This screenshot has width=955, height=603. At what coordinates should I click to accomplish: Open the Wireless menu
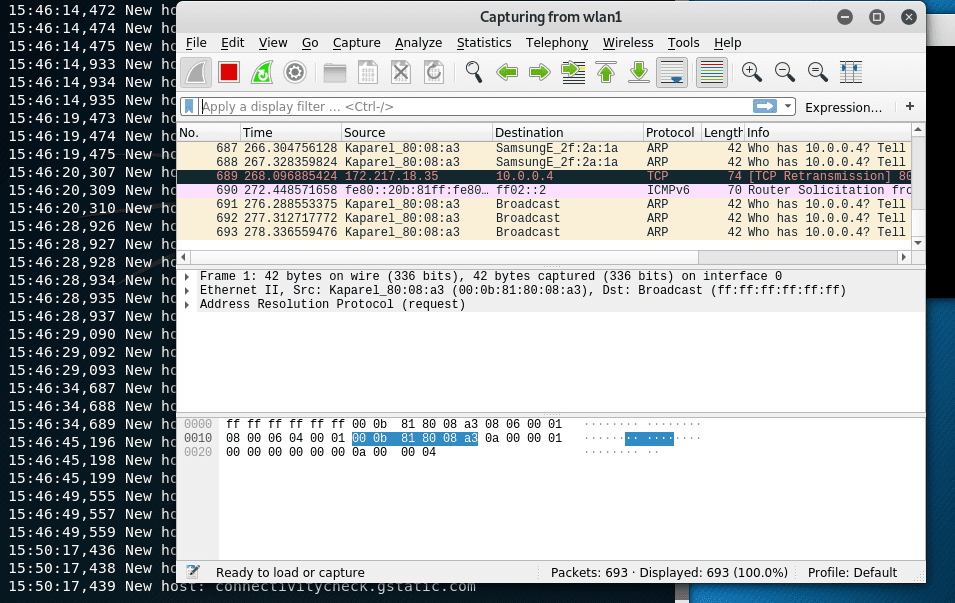pos(628,43)
